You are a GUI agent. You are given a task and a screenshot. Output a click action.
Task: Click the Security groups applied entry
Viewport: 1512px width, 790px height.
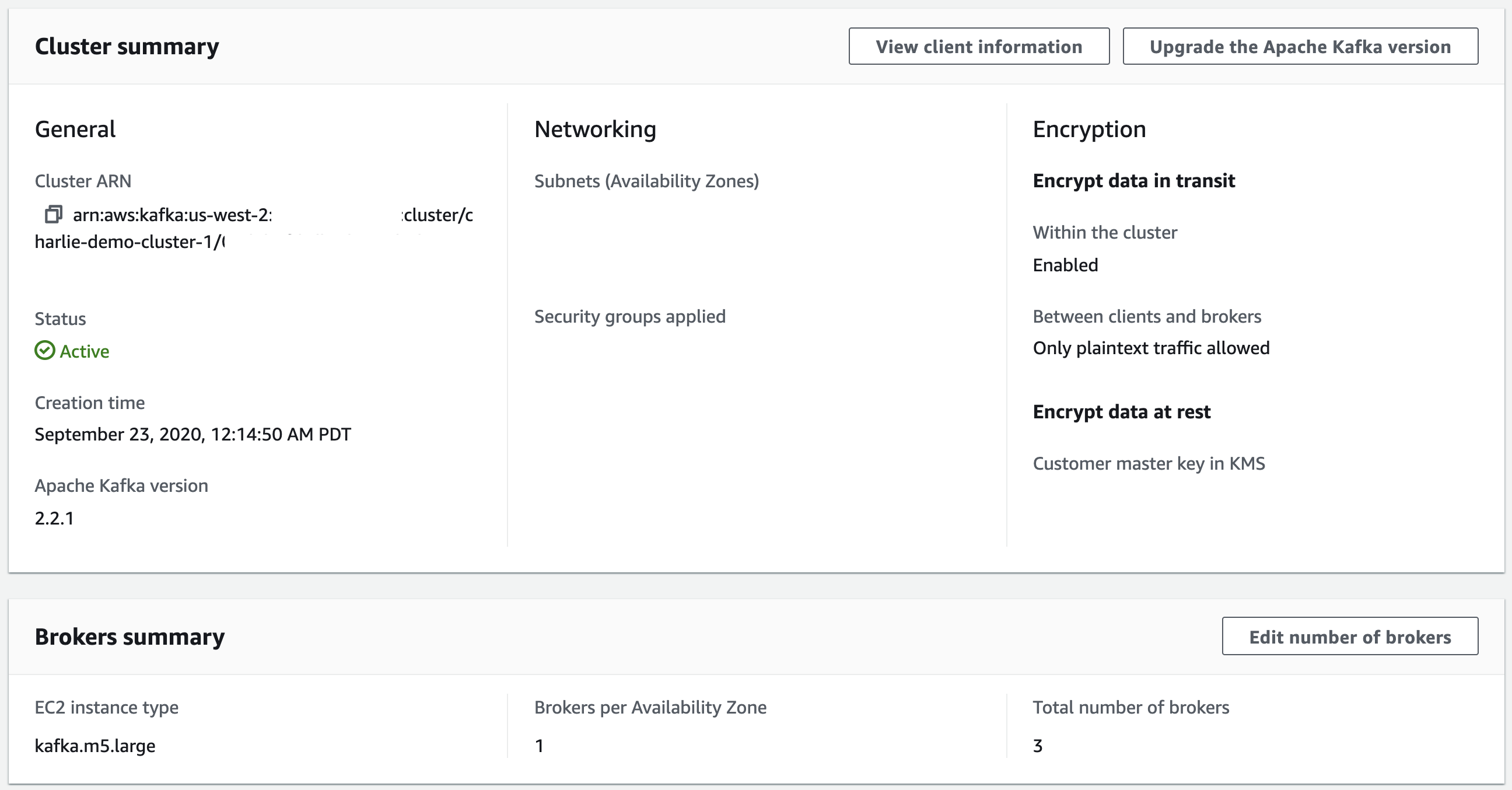point(598,351)
